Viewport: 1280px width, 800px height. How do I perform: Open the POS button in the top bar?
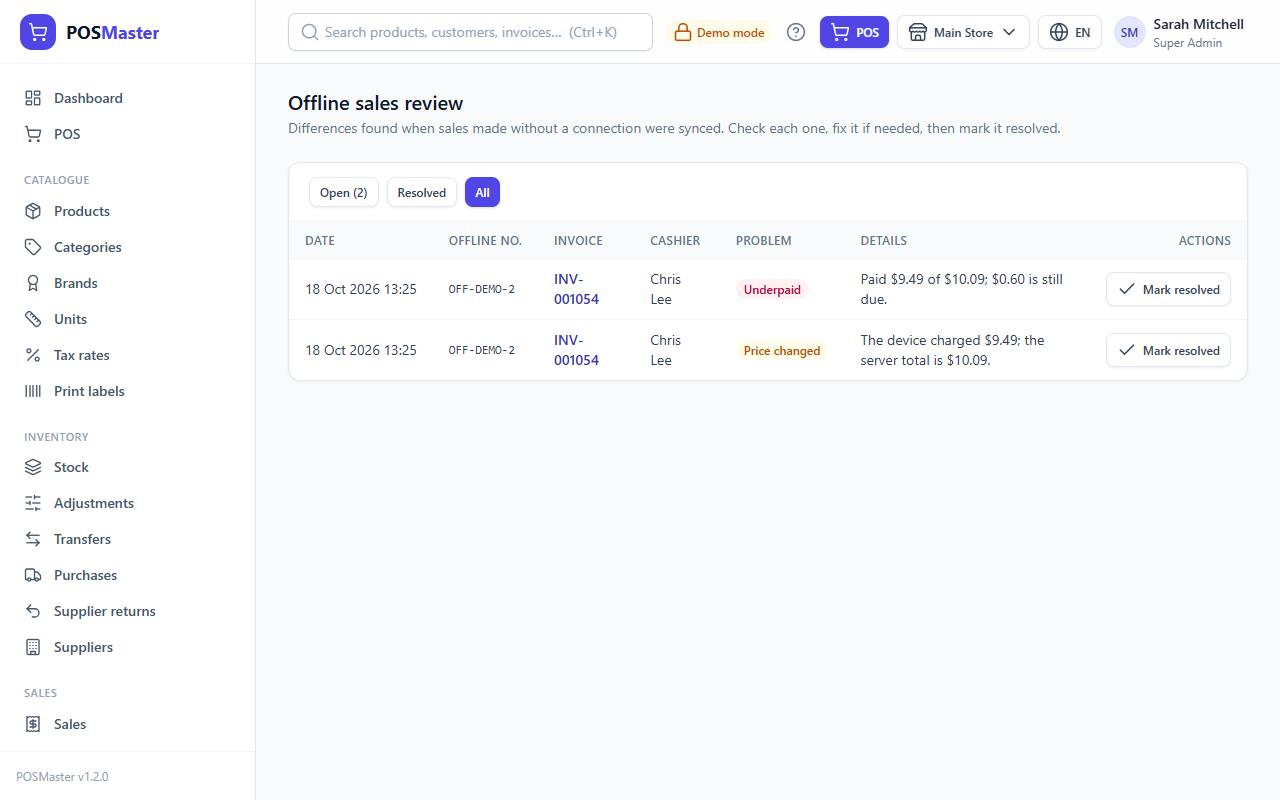(854, 32)
